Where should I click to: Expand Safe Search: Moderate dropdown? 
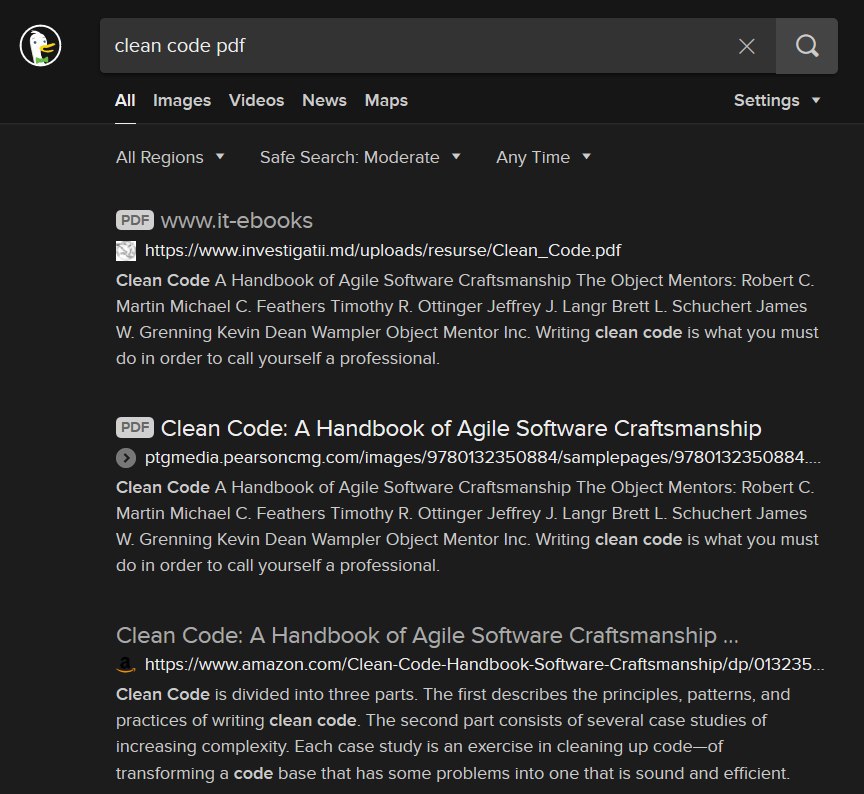click(x=360, y=158)
